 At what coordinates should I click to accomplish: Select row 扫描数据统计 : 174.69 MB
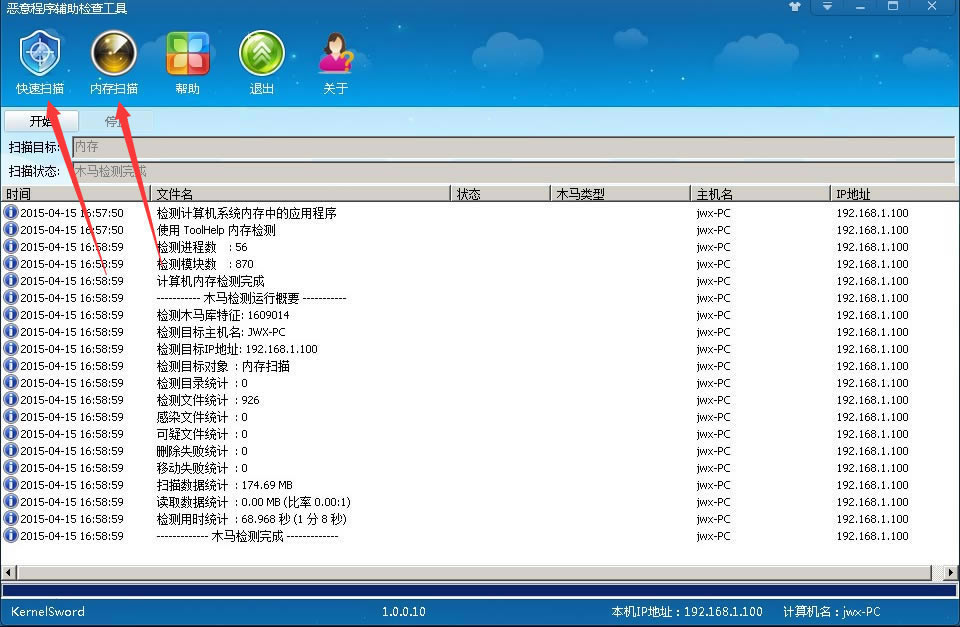[480, 485]
